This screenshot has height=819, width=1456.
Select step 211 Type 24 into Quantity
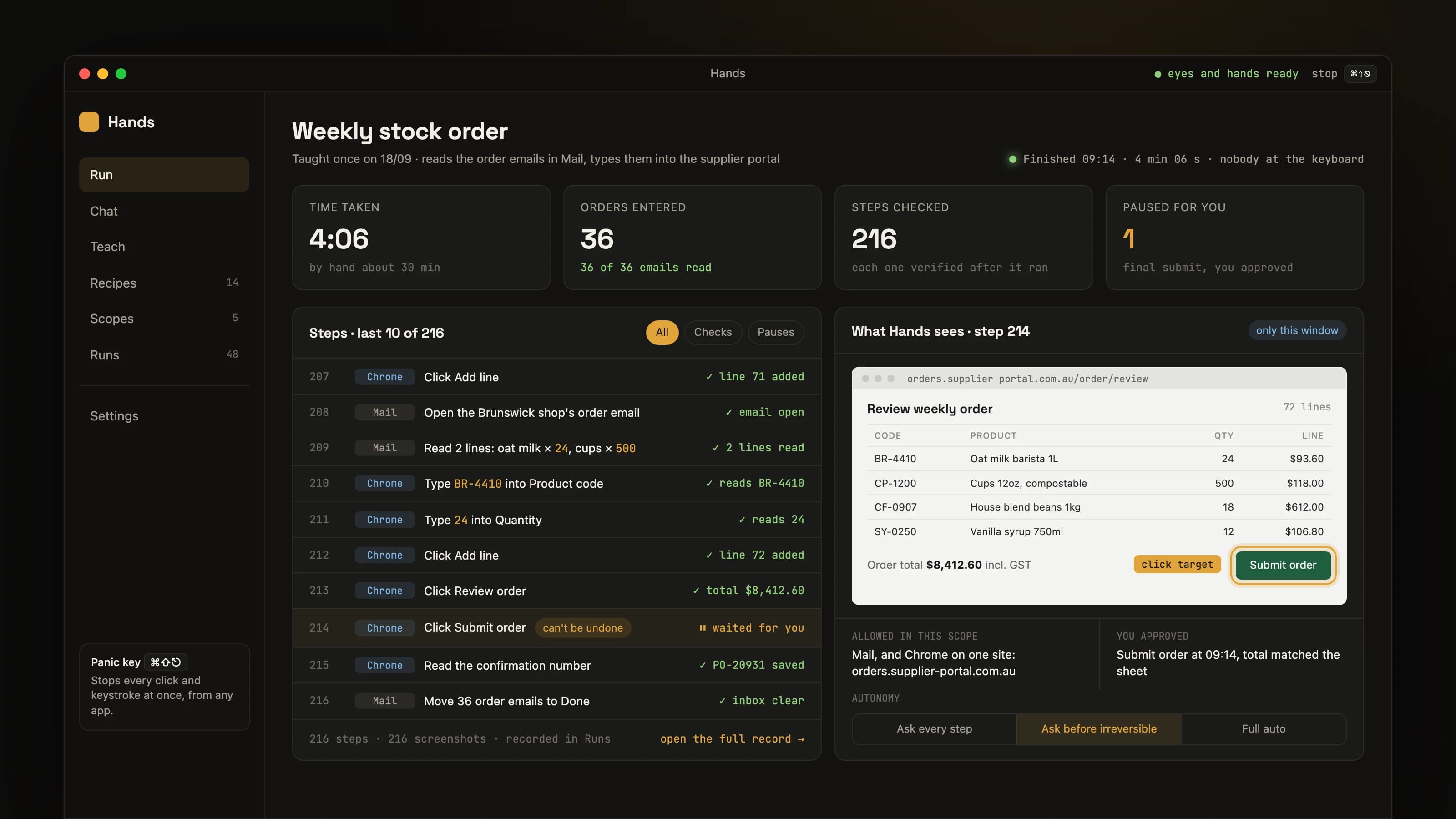[x=556, y=520]
